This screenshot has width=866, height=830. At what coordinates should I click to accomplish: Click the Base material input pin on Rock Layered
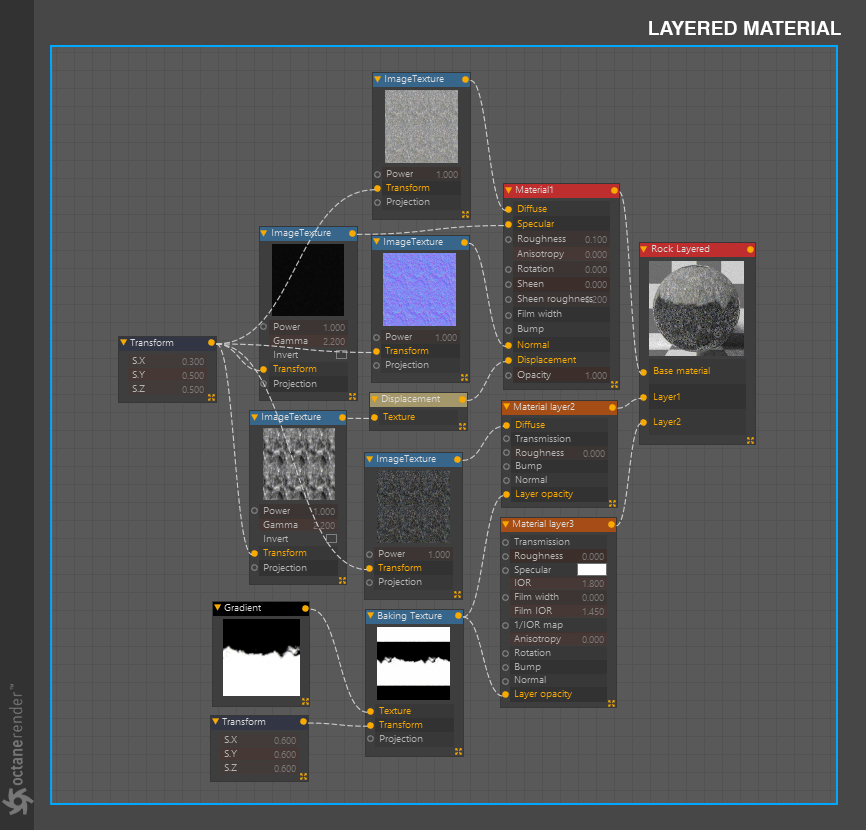pos(643,372)
